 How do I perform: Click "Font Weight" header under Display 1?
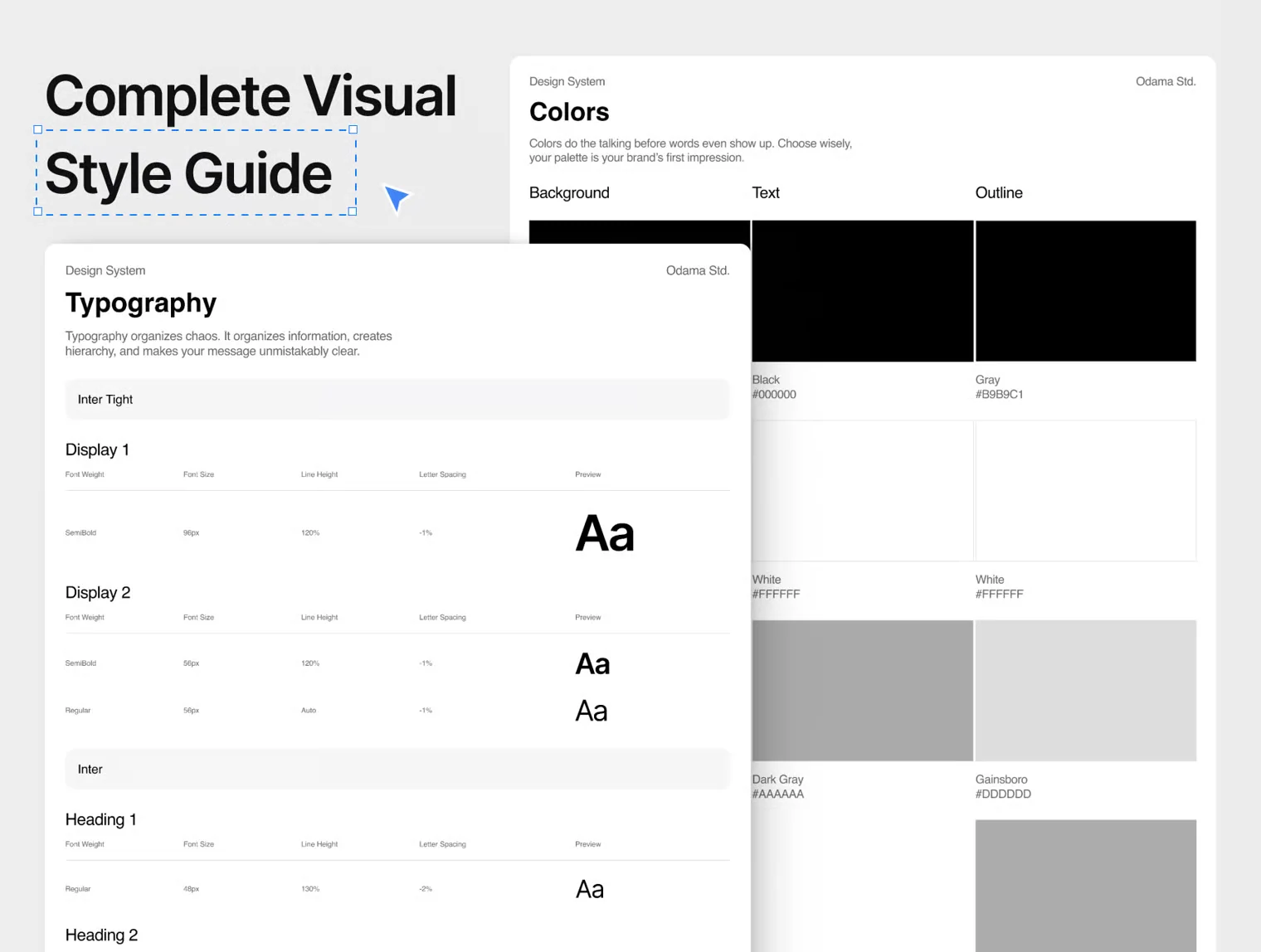85,474
